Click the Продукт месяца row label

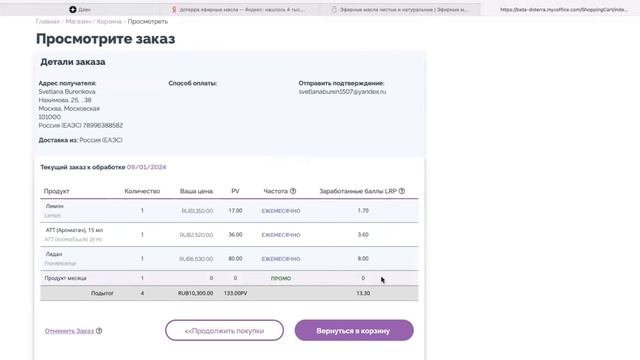point(65,278)
